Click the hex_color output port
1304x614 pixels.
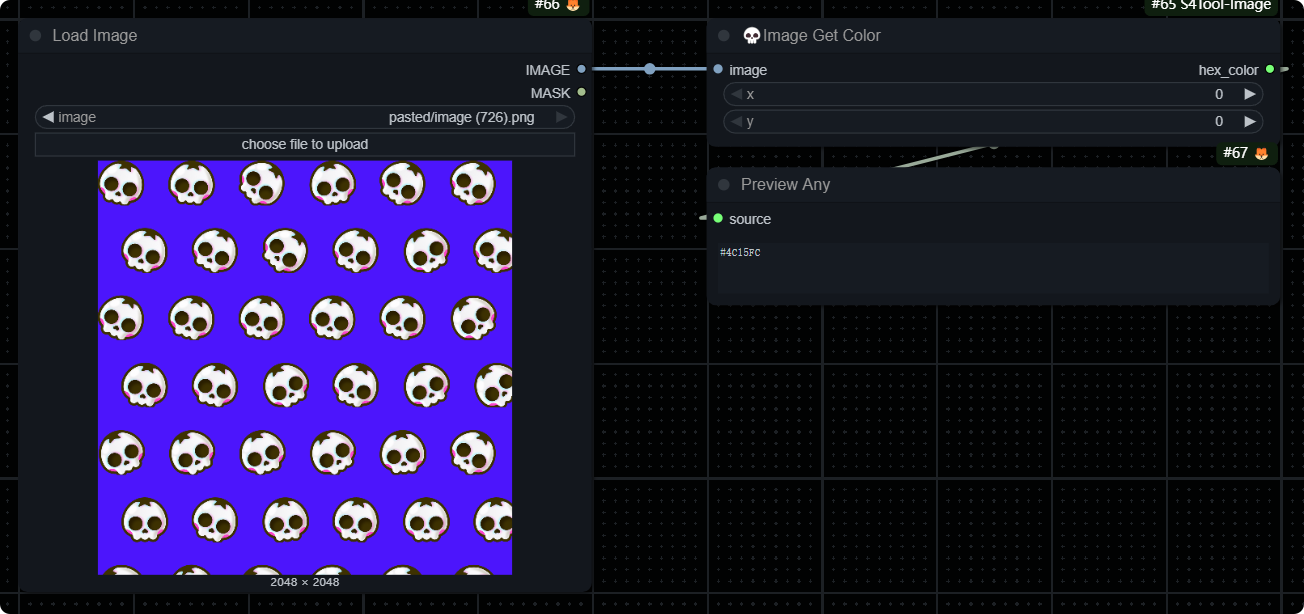tap(1269, 70)
